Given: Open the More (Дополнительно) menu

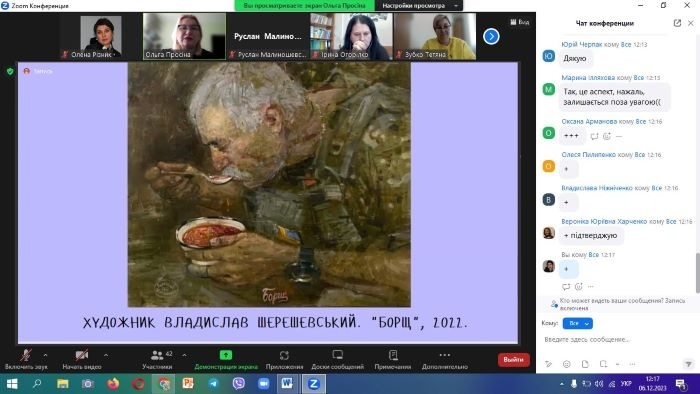Looking at the screenshot, I should pyautogui.click(x=445, y=359).
